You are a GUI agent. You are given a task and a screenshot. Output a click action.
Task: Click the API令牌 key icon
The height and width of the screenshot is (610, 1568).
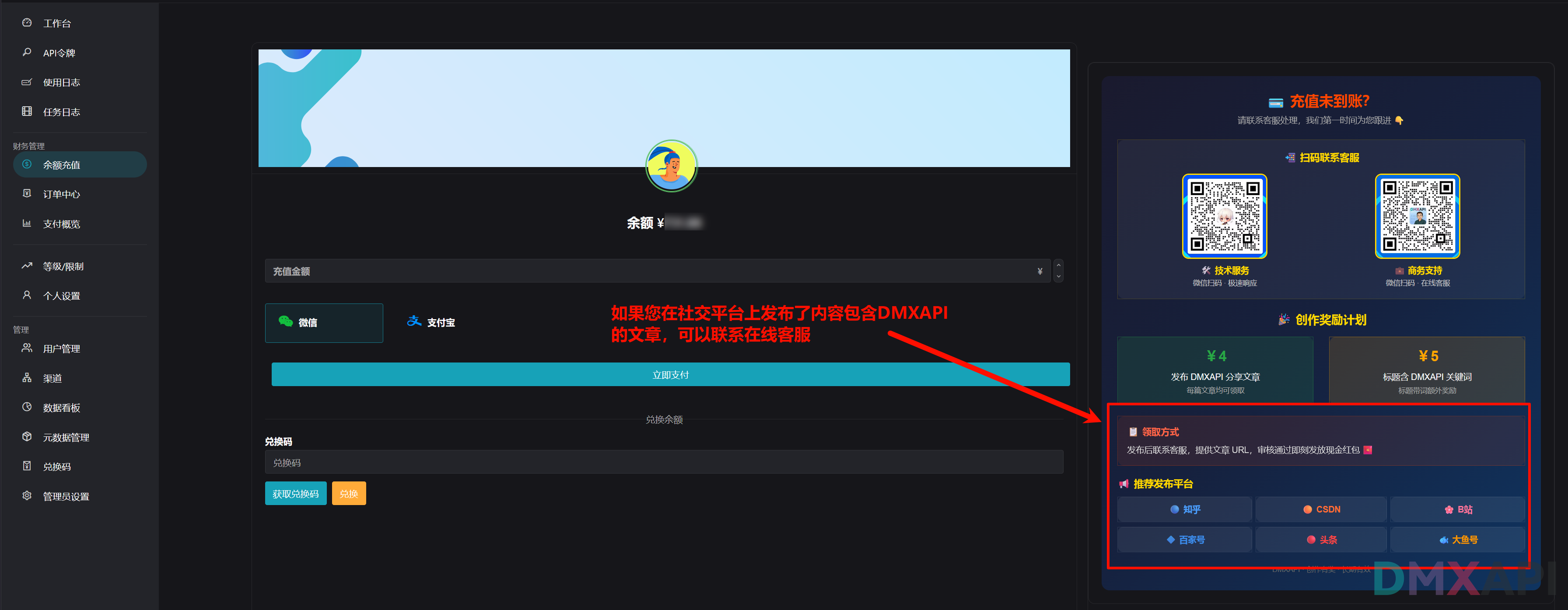click(x=27, y=52)
